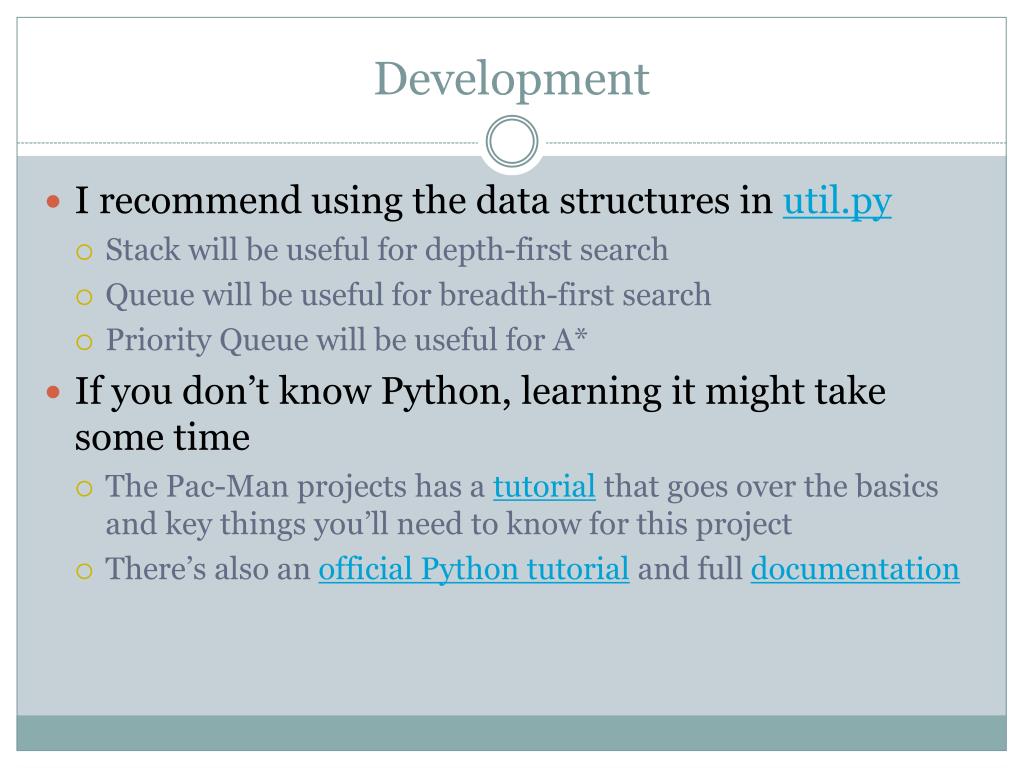Click the line 'Queue will be useful for breadth-first search'

pyautogui.click(x=408, y=295)
